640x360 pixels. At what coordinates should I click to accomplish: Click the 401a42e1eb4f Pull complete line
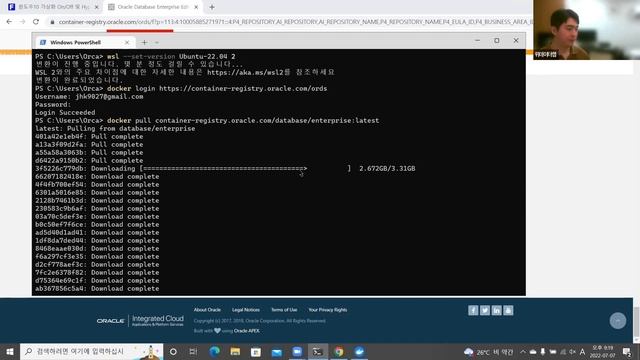(89, 136)
